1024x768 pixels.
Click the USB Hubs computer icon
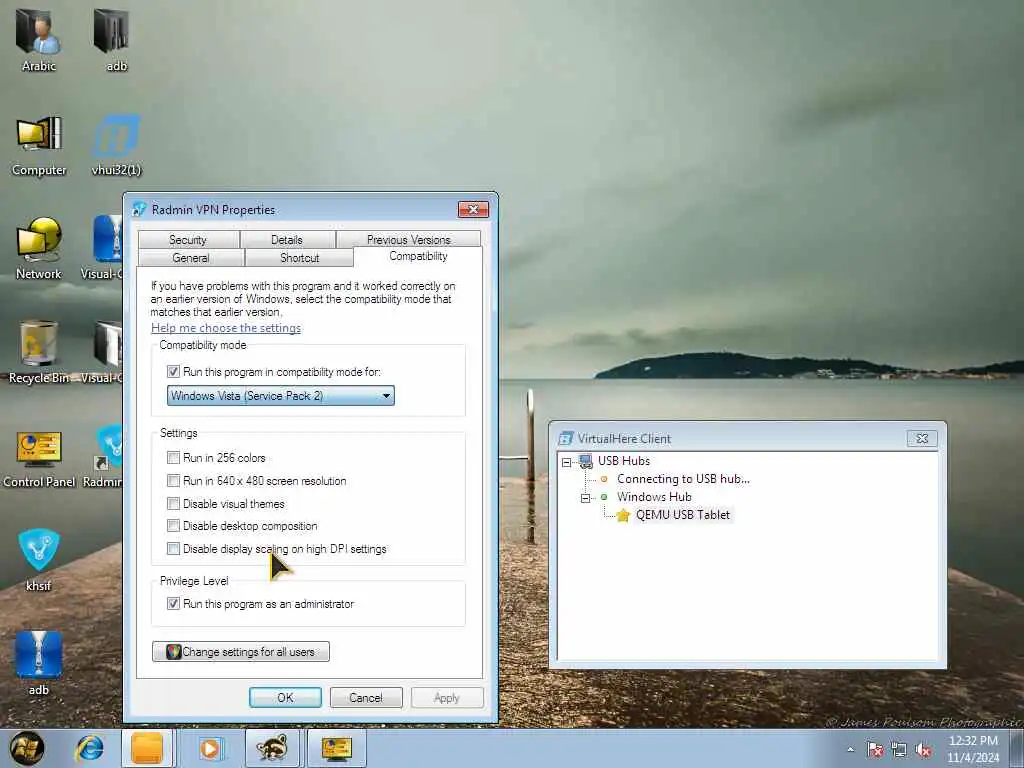(586, 461)
